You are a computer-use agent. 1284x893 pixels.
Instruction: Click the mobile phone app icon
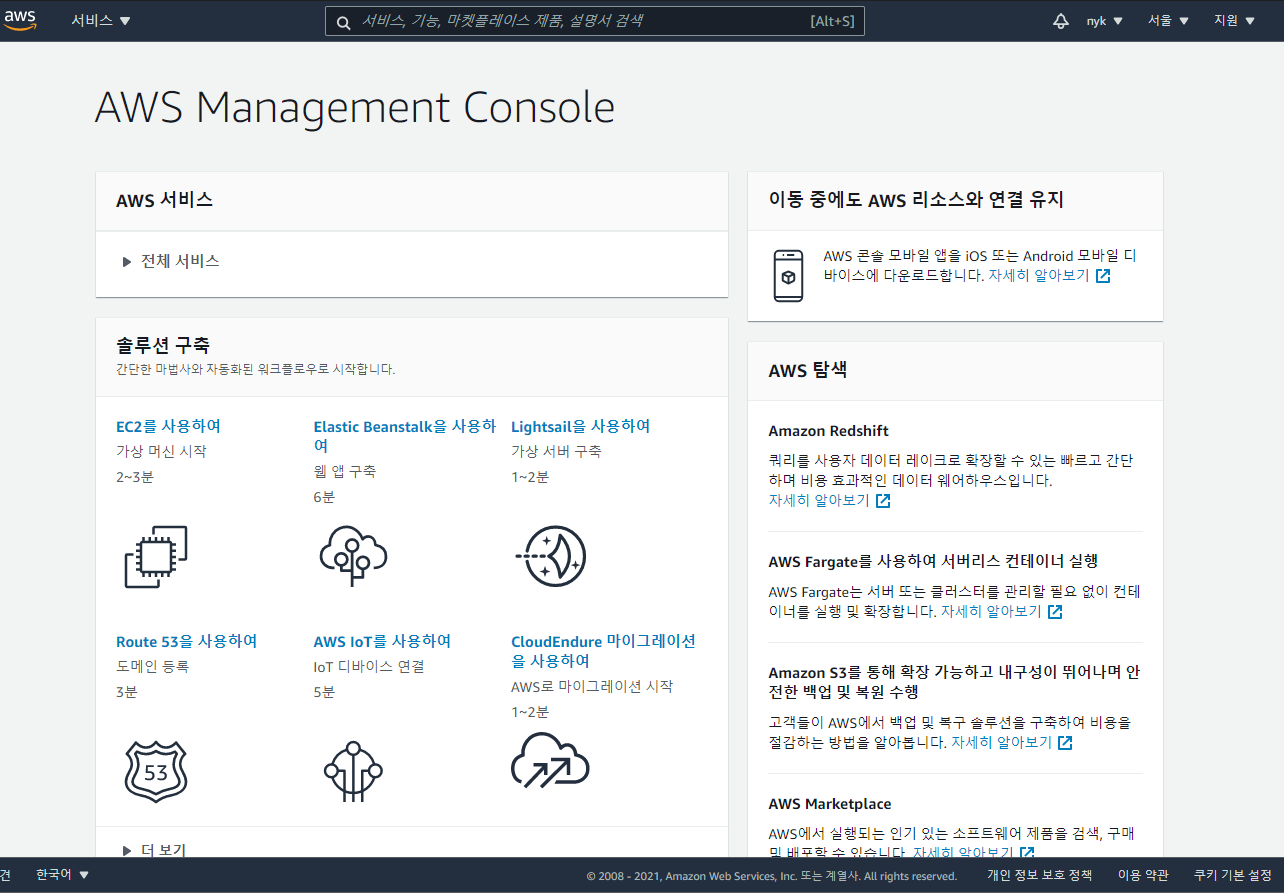[788, 275]
